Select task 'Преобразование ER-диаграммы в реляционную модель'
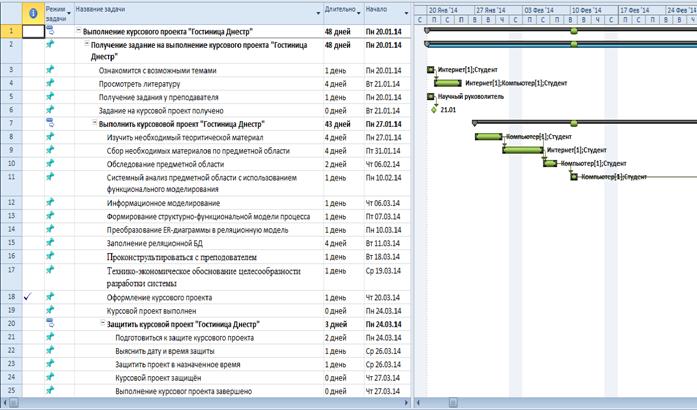697x410 pixels. [x=197, y=230]
